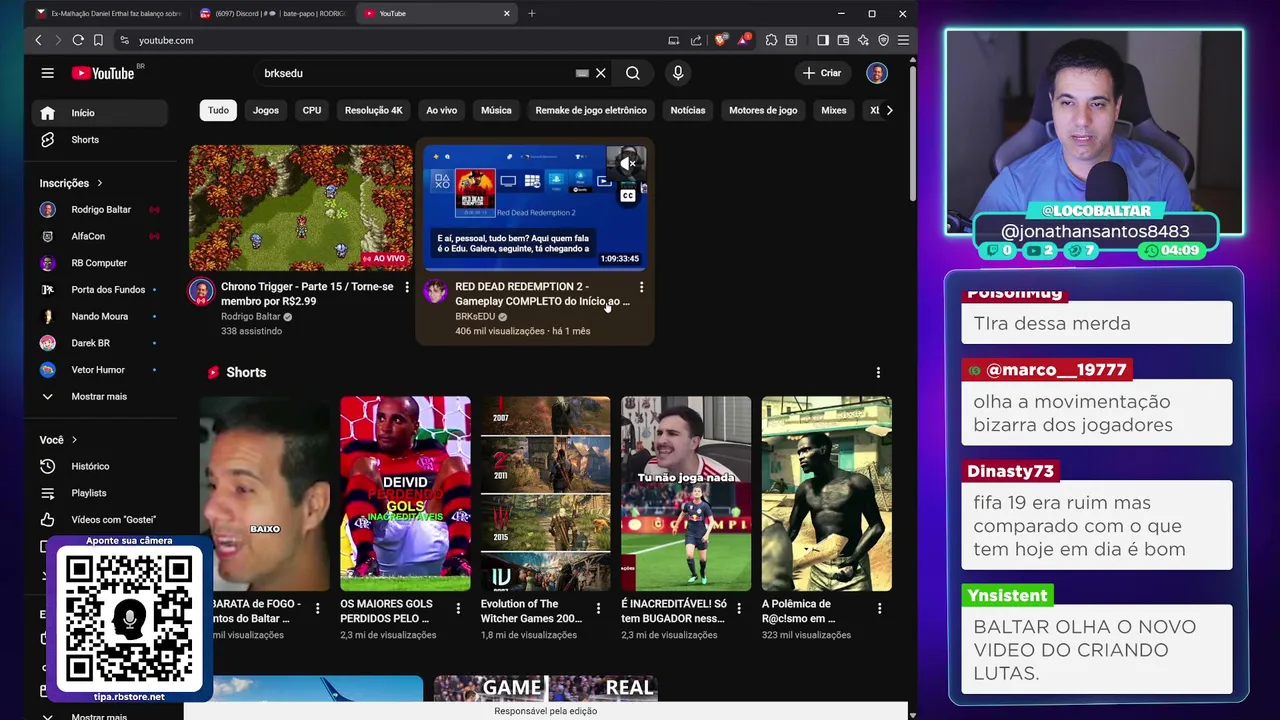This screenshot has width=1280, height=720.
Task: Click the Brave shield icon
Action: point(721,40)
